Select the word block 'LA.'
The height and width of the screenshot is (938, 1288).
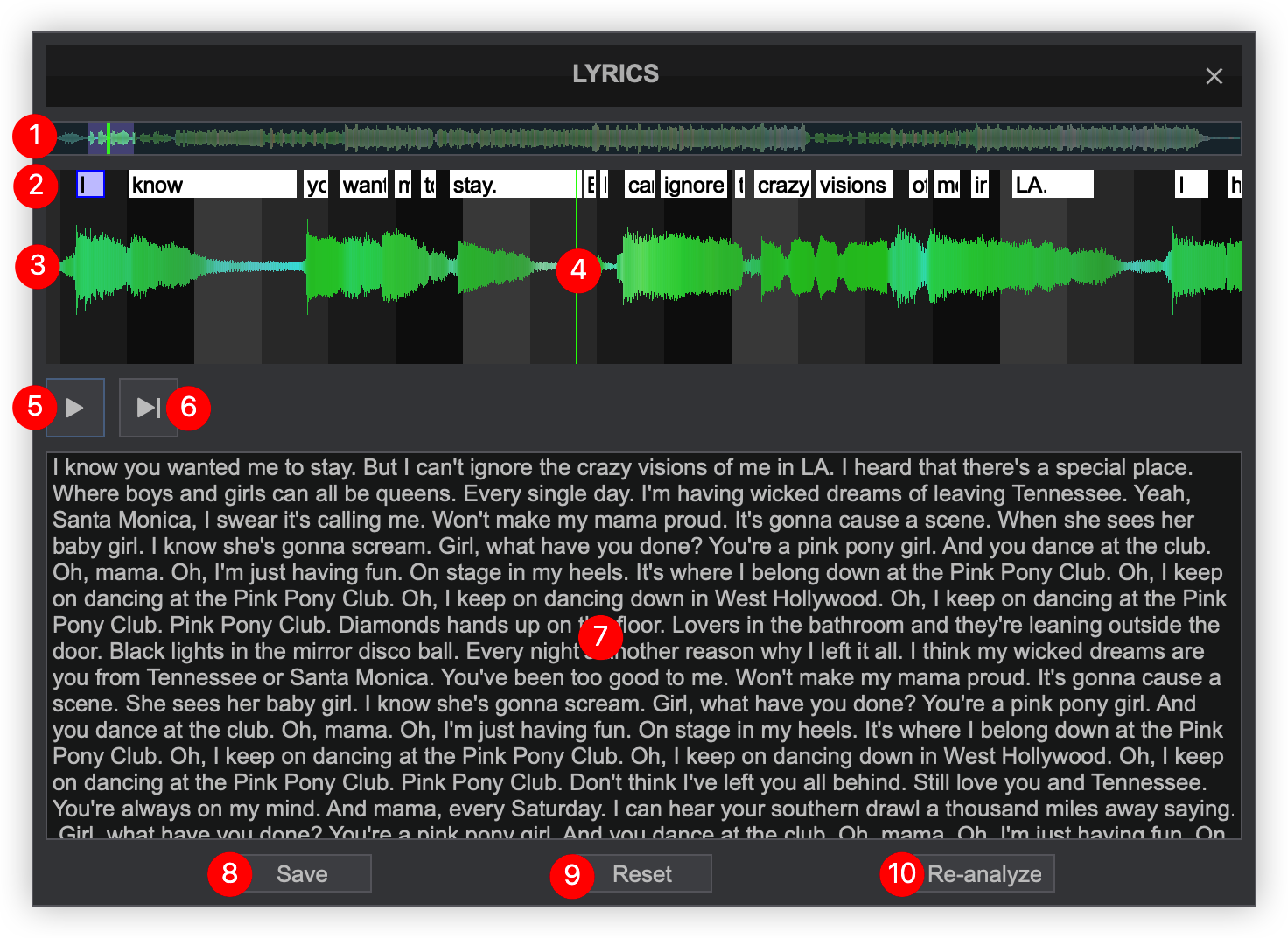click(1053, 185)
